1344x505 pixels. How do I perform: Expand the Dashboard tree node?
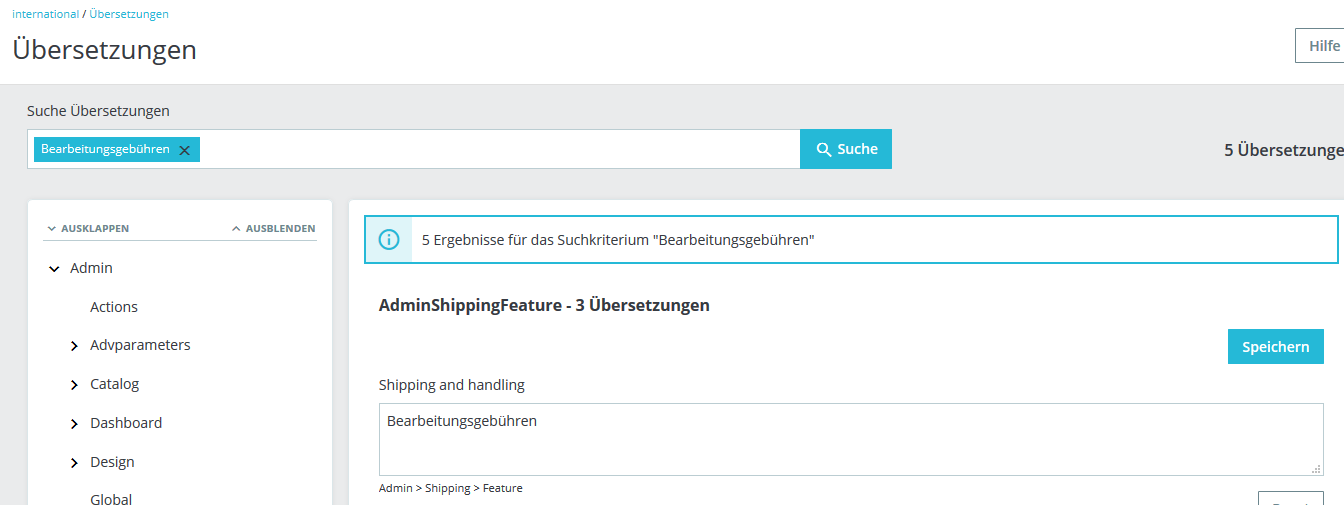74,424
